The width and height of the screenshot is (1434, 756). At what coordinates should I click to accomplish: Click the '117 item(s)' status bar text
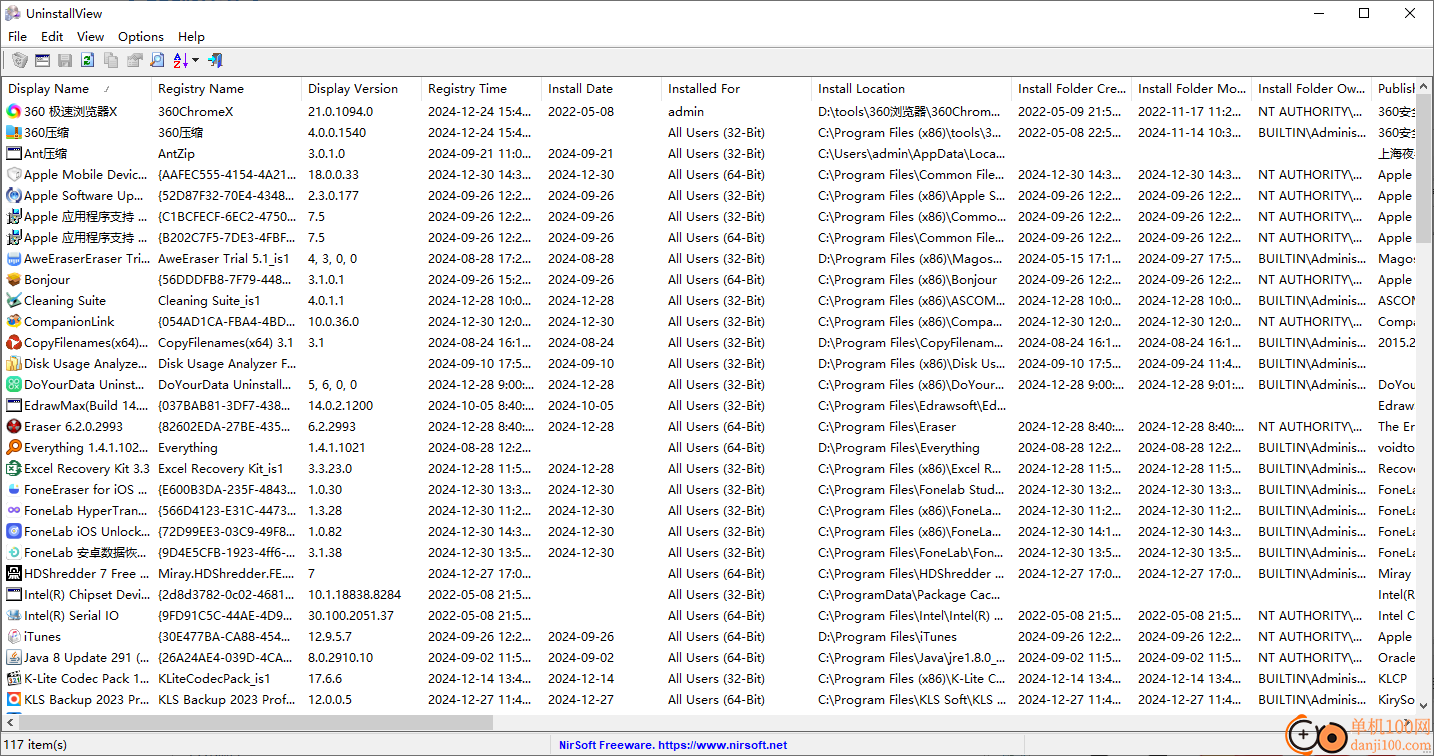37,745
